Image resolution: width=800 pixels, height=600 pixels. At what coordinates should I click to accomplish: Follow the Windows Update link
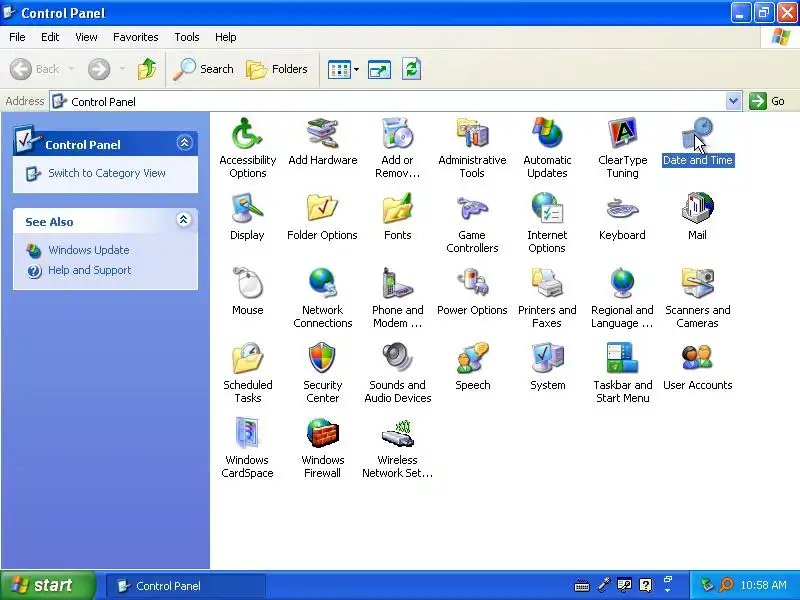pyautogui.click(x=89, y=250)
